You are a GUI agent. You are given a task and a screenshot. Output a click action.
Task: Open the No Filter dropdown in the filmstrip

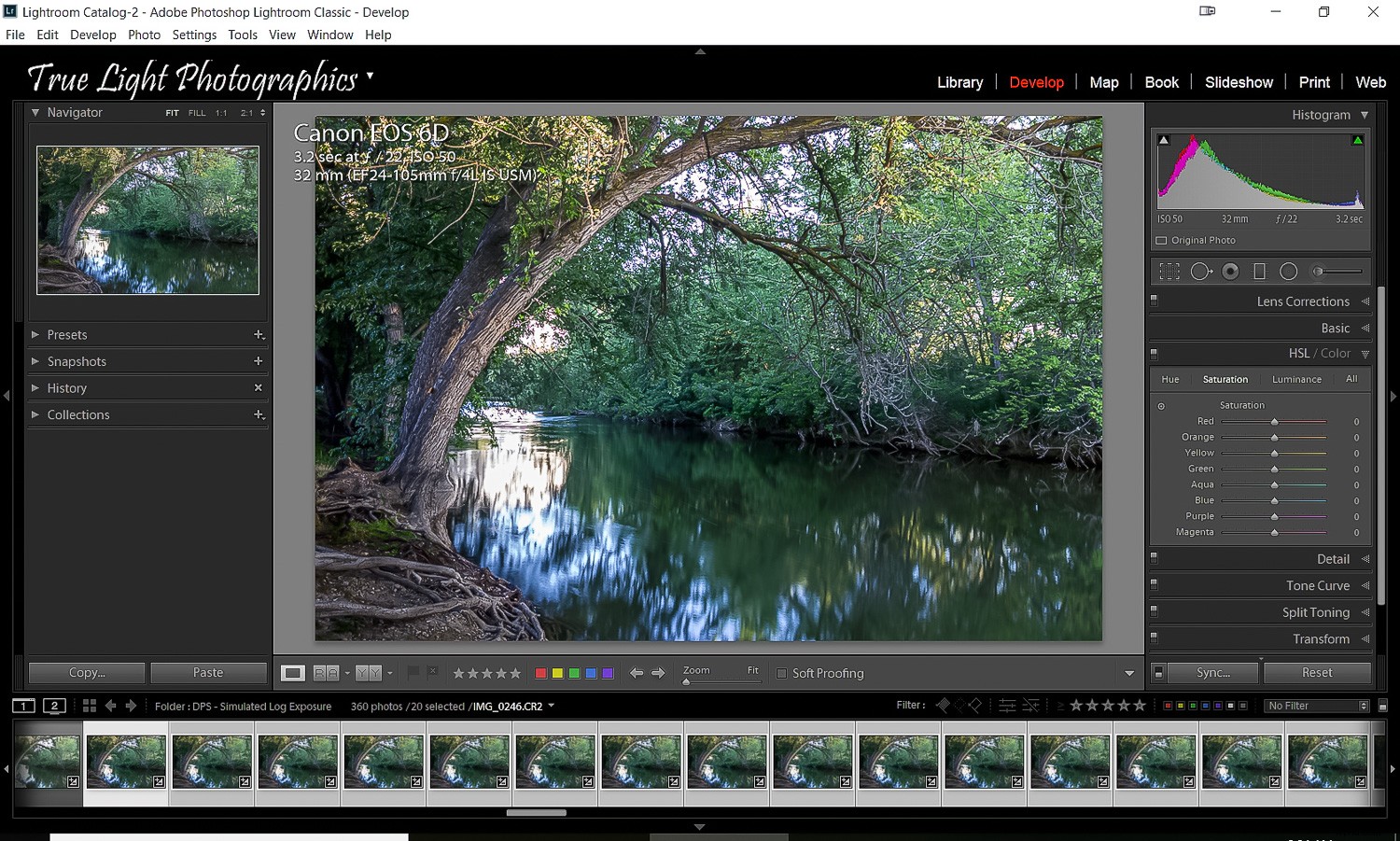point(1316,706)
